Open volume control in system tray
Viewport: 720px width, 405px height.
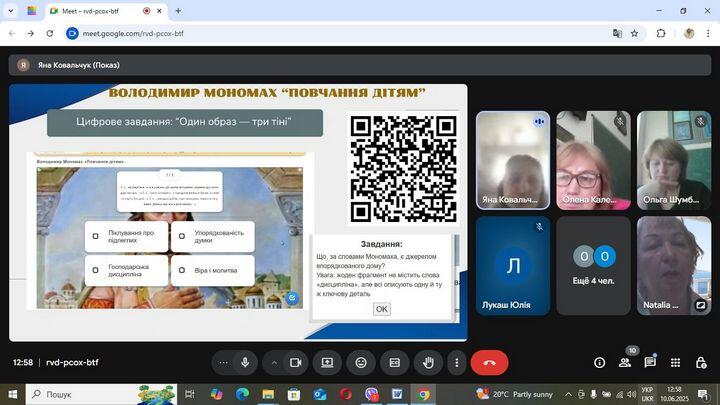(631, 394)
